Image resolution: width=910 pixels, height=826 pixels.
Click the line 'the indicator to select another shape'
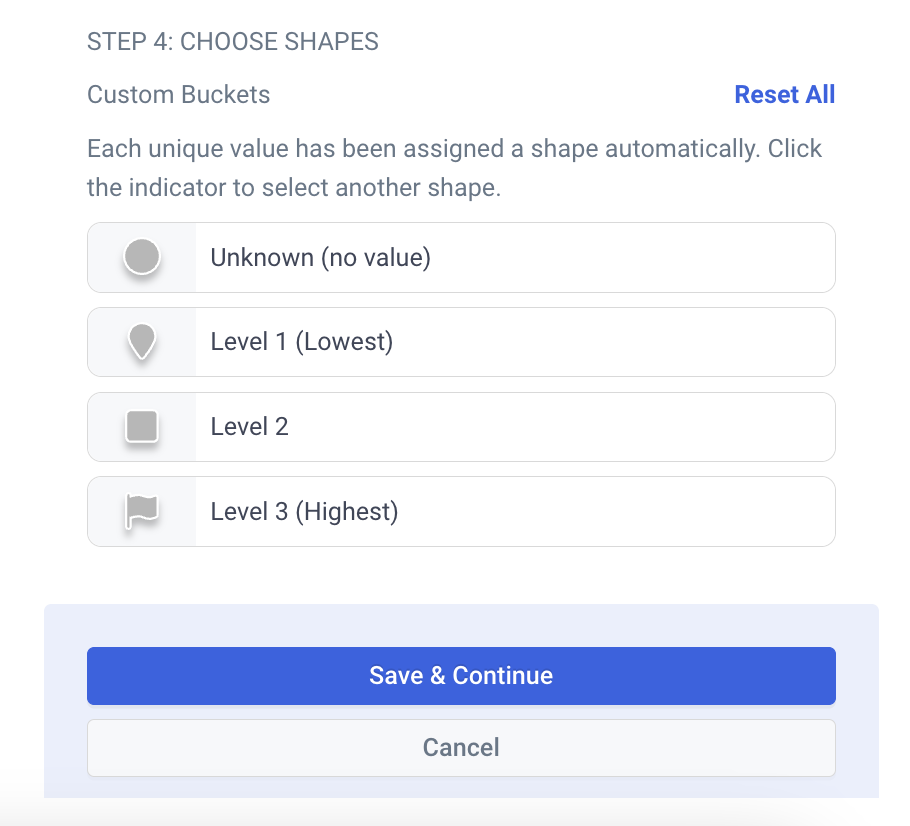[x=294, y=187]
